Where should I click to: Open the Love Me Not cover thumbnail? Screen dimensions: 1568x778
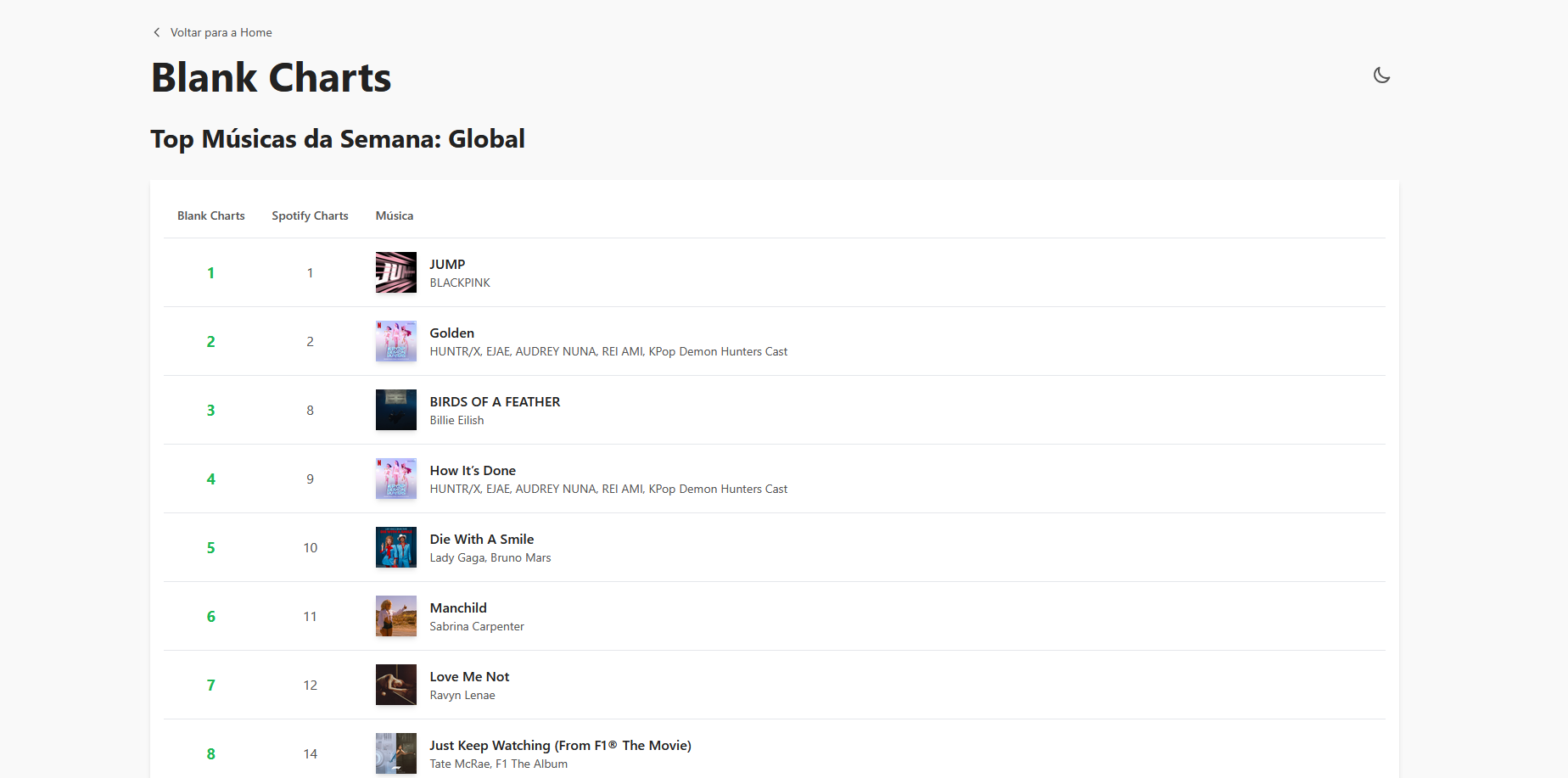pyautogui.click(x=396, y=685)
